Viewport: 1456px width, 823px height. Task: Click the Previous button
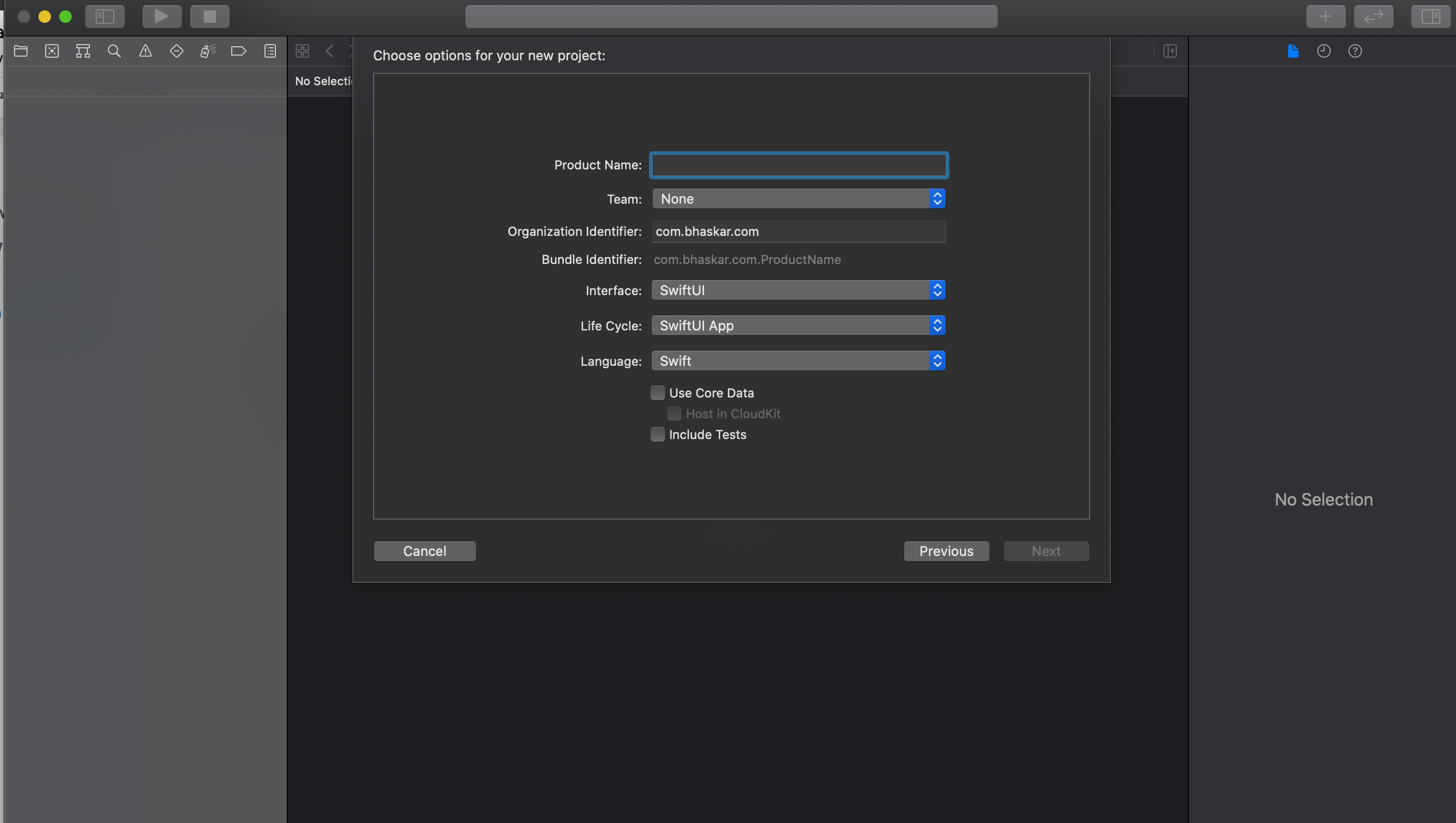coord(946,551)
